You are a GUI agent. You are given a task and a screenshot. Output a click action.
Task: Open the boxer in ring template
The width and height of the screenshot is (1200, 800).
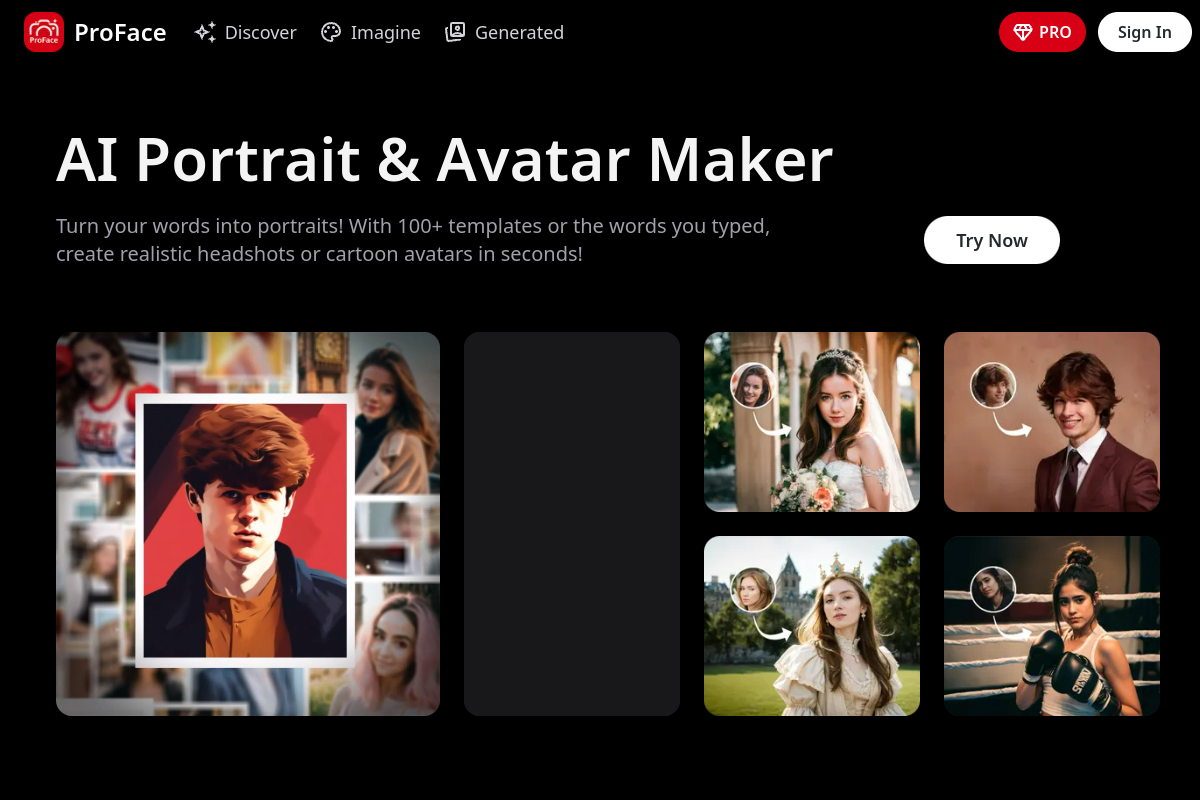click(1052, 626)
